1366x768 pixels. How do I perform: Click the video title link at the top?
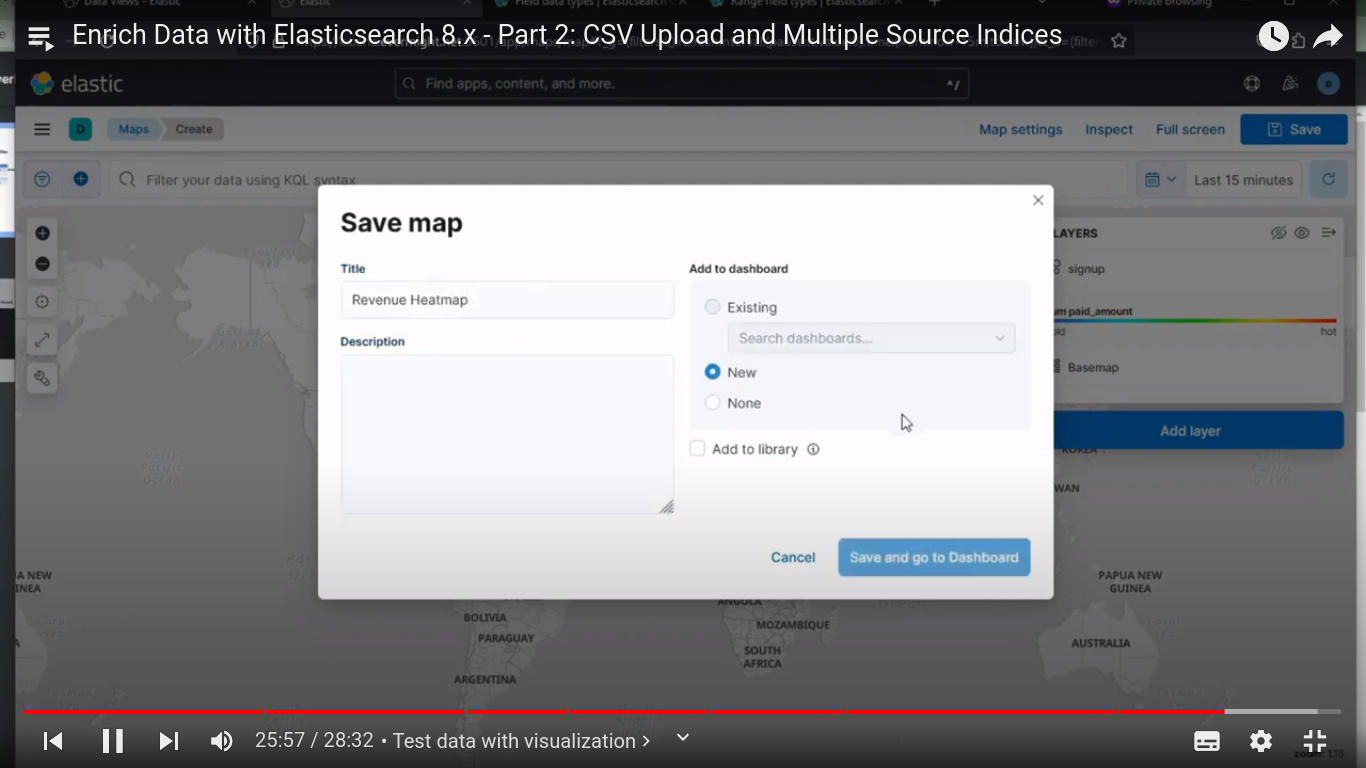[x=567, y=35]
